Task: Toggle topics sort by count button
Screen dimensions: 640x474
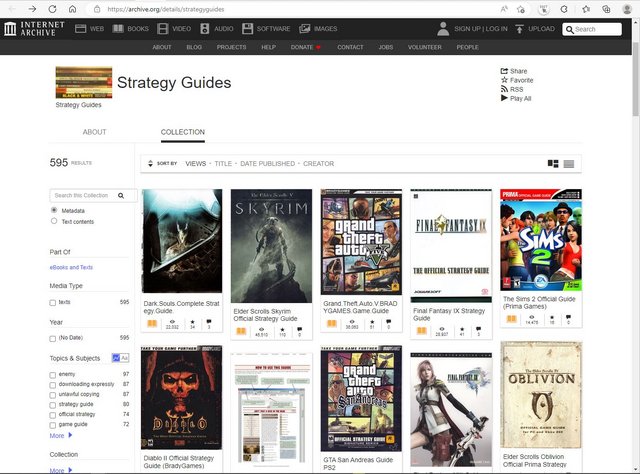Action: (x=116, y=358)
